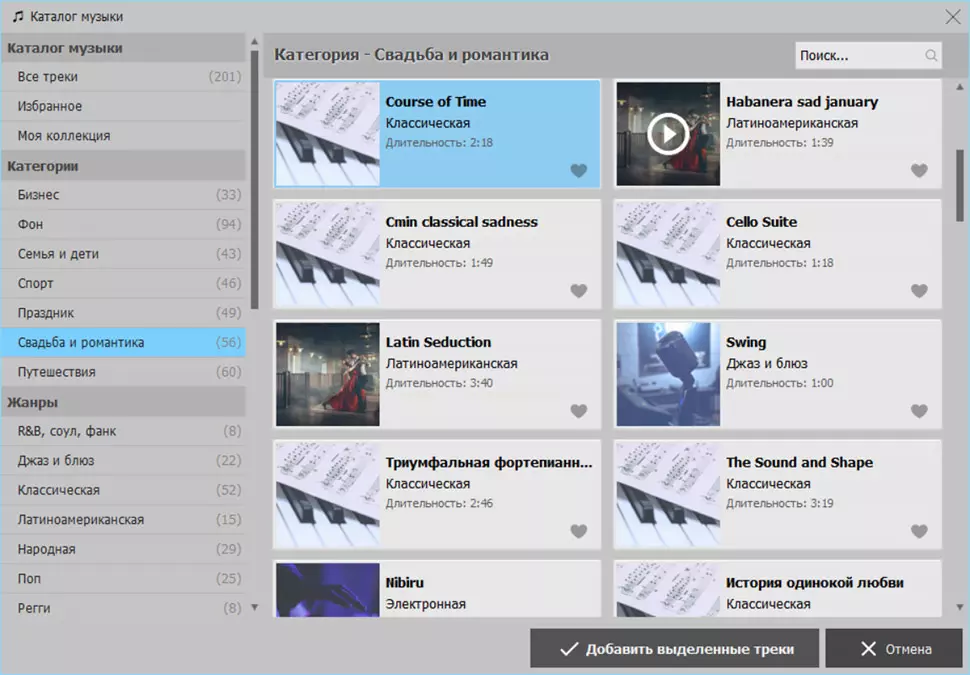Toggle heart on Cello Suite track
The height and width of the screenshot is (675, 970).
919,290
